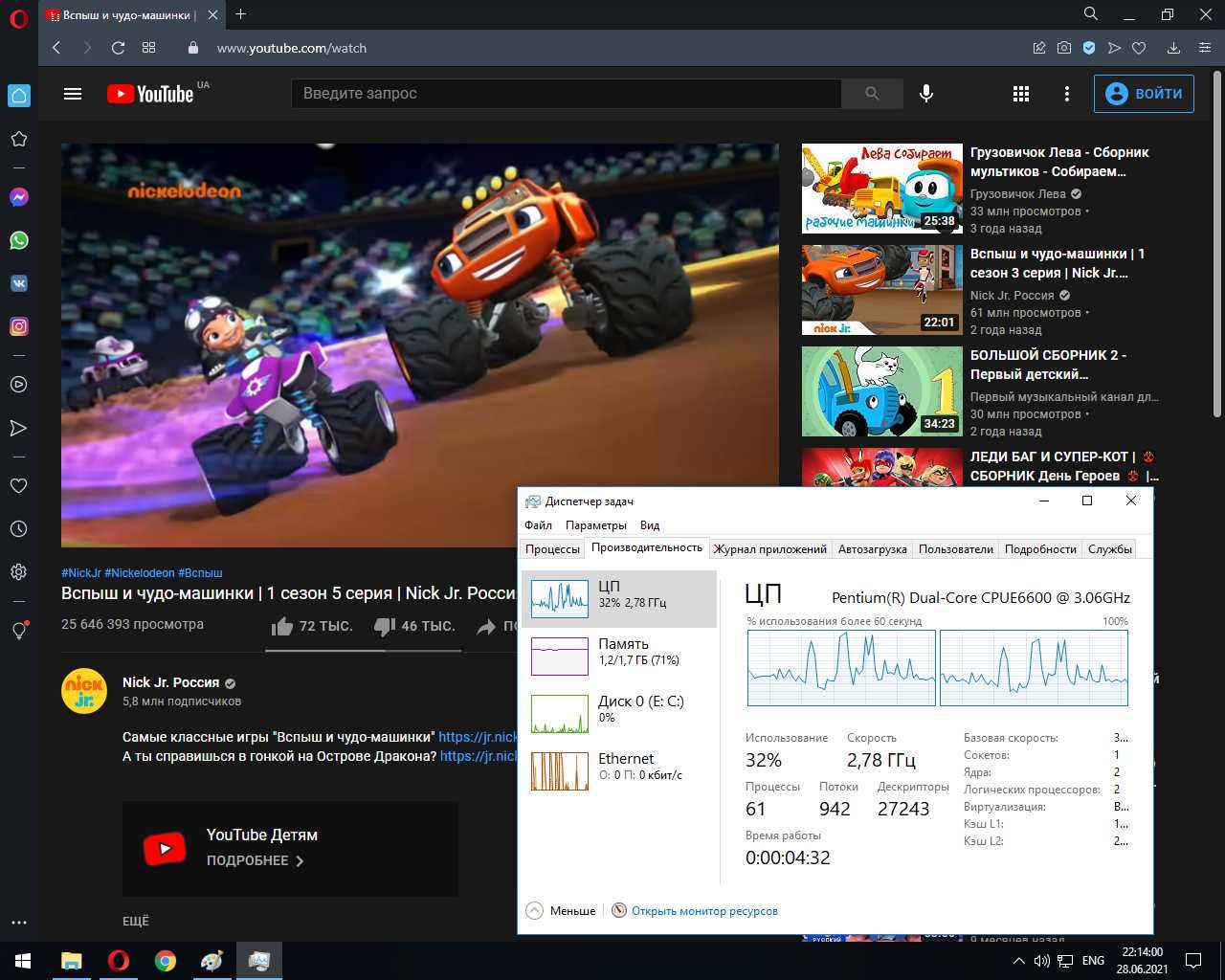1225x980 pixels.
Task: Open the sidebar player icon
Action: 18,385
